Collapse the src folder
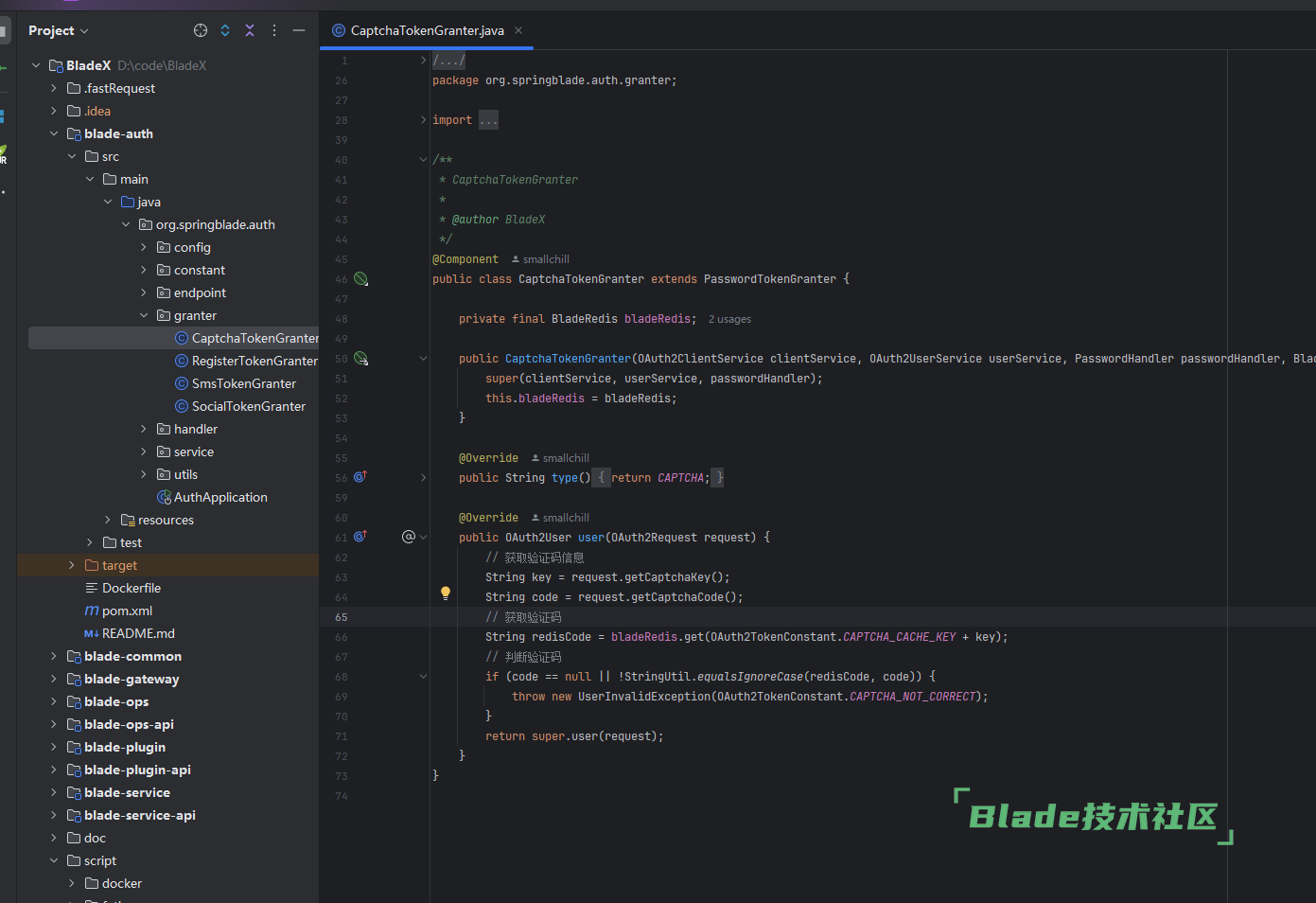Screen dimensions: 1316x903 (72, 156)
